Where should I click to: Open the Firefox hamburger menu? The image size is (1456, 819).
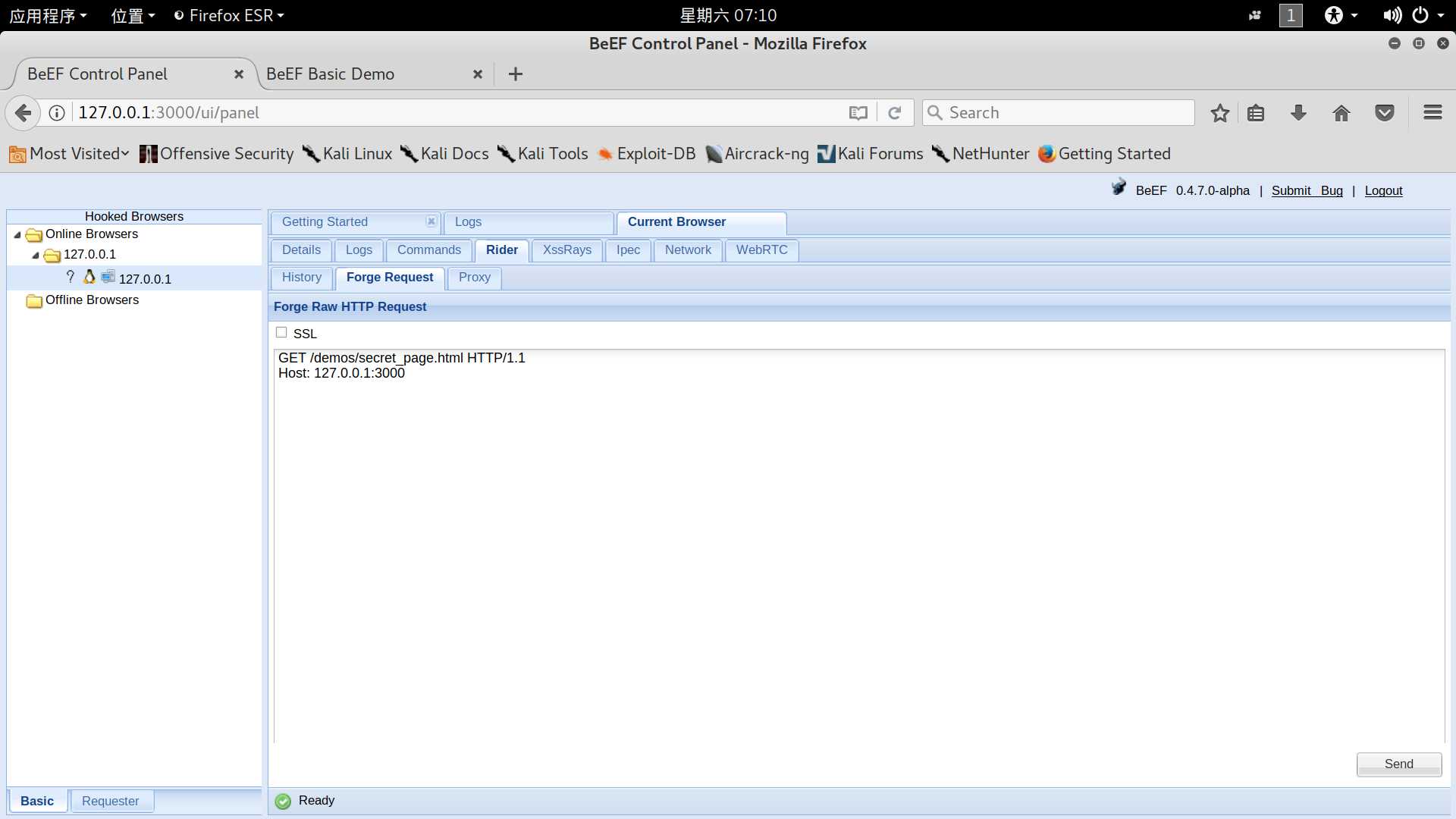pyautogui.click(x=1432, y=113)
